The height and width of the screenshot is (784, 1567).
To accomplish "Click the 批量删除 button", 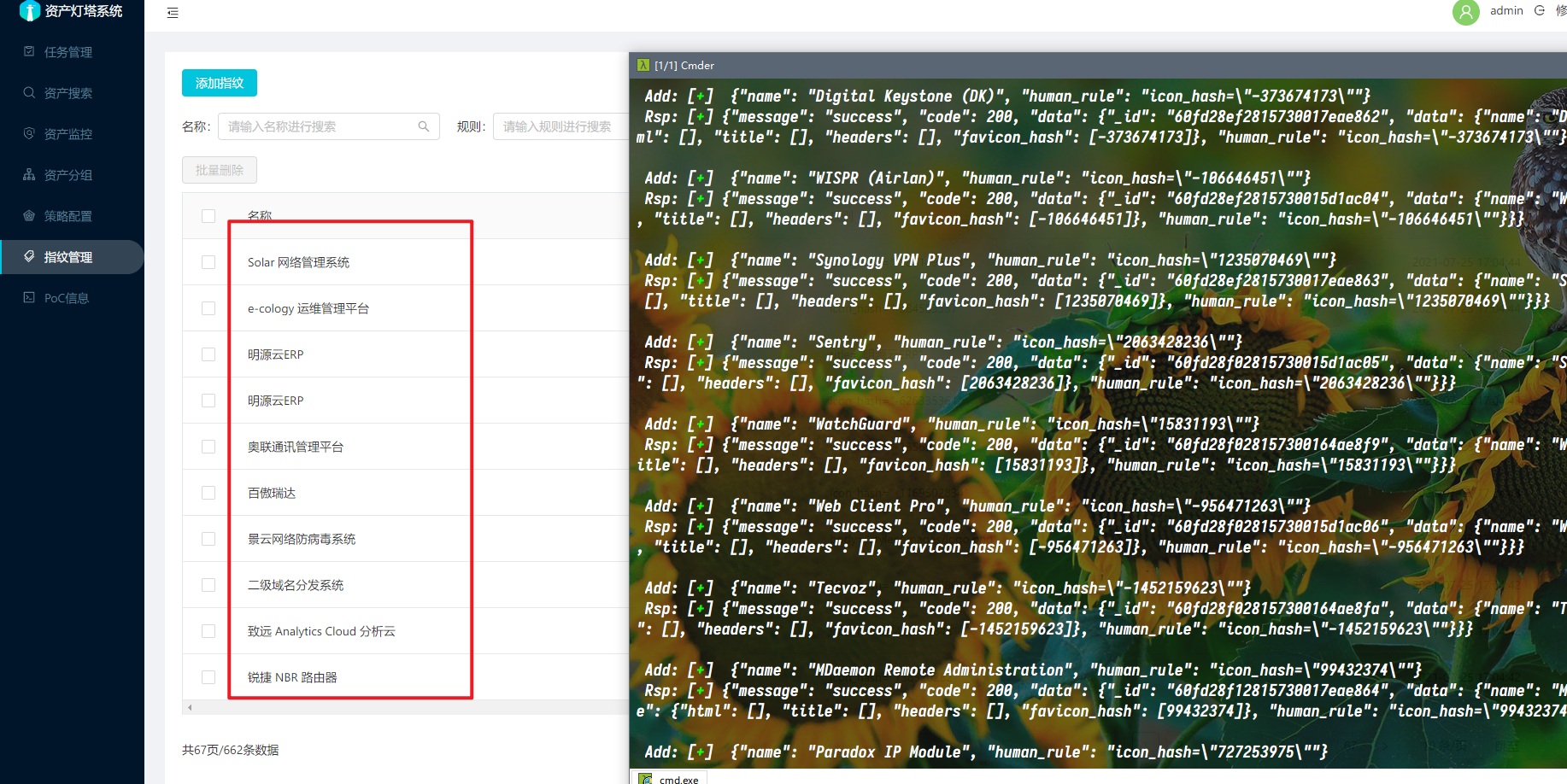I will pos(220,170).
